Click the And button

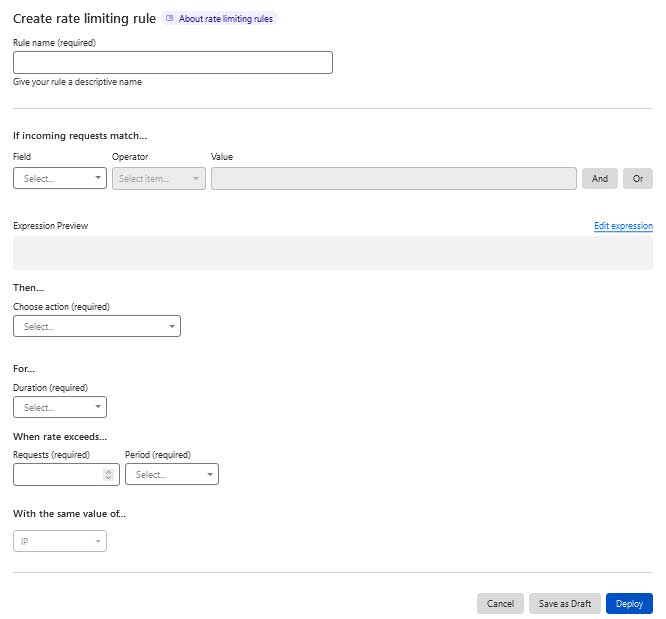[x=600, y=178]
